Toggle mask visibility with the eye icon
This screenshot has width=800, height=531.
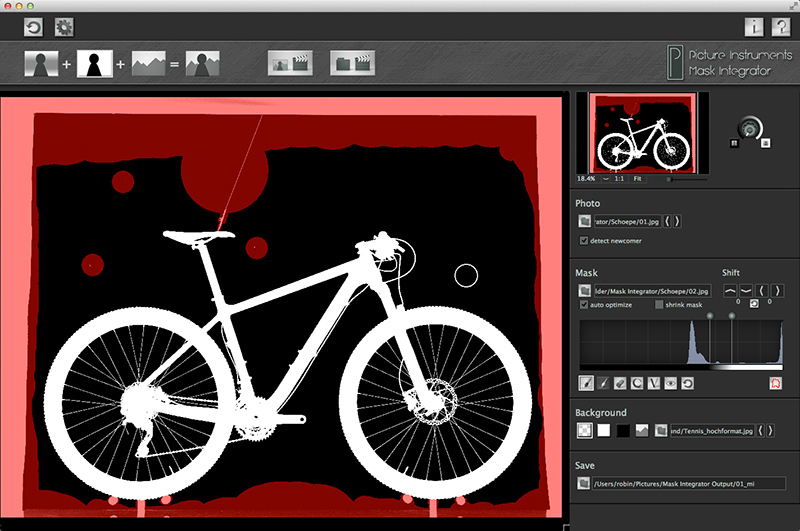coord(669,383)
